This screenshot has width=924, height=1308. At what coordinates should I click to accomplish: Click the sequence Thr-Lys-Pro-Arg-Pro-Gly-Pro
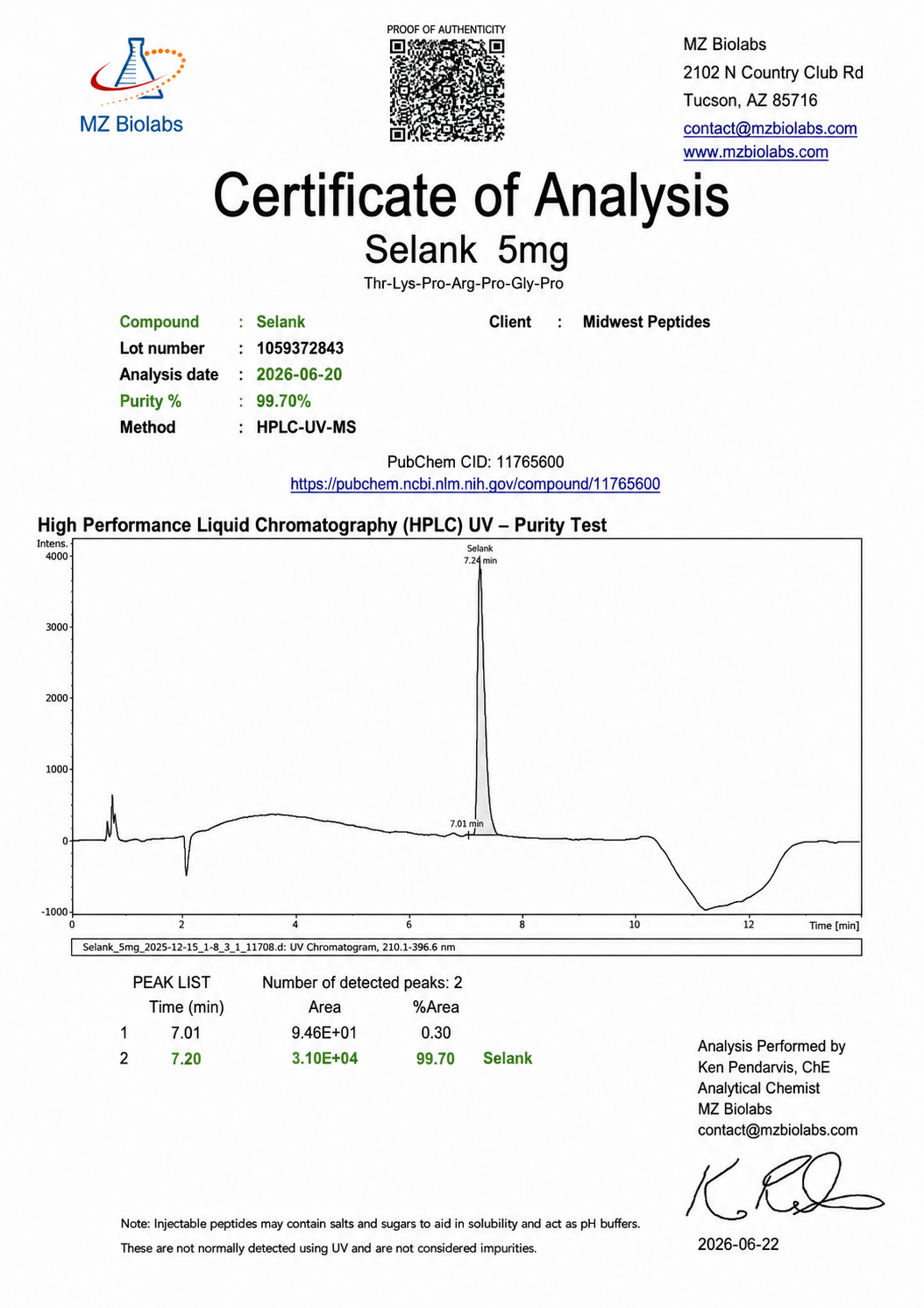coord(464,283)
